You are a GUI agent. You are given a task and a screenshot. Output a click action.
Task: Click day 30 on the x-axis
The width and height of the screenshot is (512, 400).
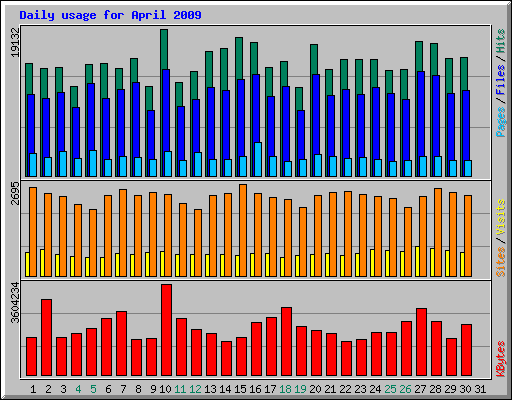coord(465,389)
